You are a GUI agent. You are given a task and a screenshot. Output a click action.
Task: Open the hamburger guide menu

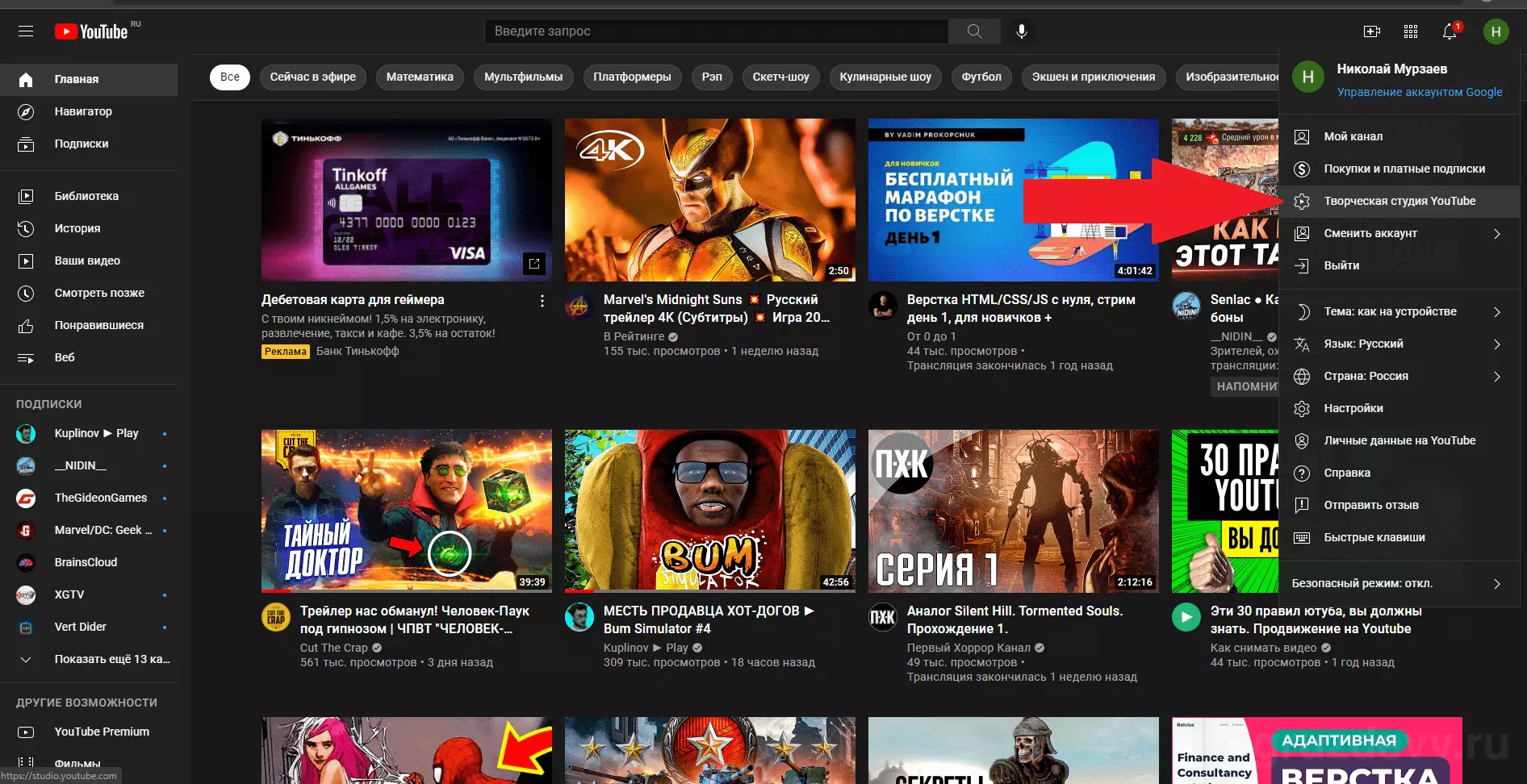click(x=26, y=31)
